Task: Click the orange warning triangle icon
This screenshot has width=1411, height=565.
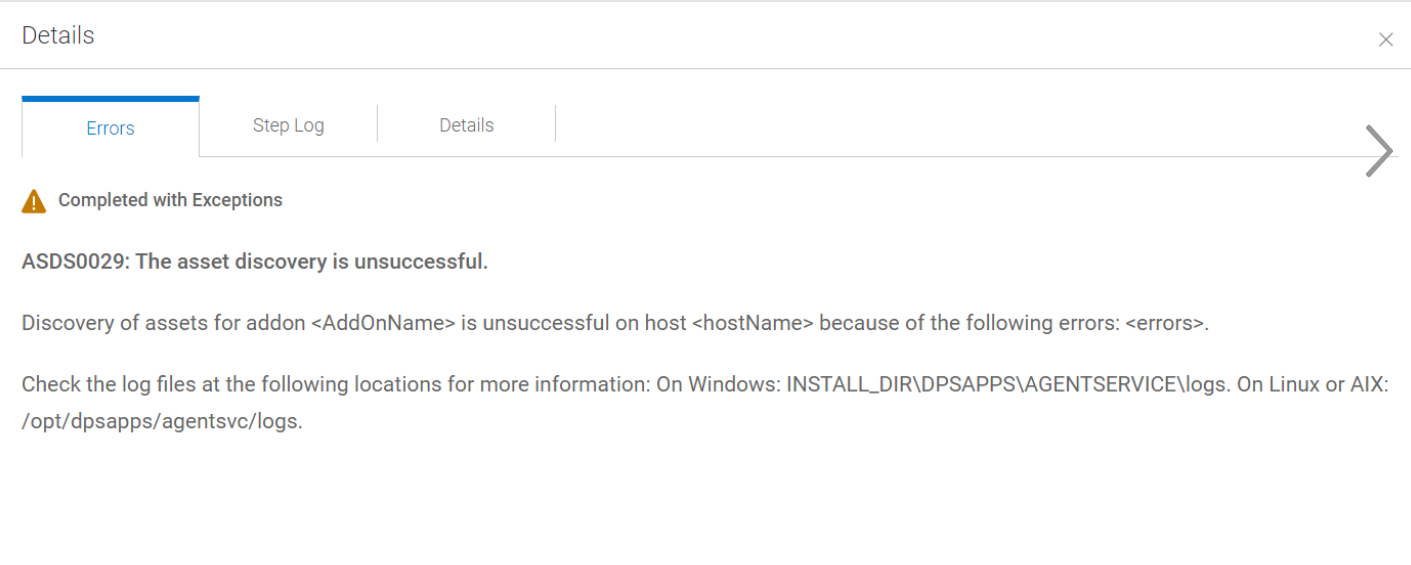Action: pos(34,201)
